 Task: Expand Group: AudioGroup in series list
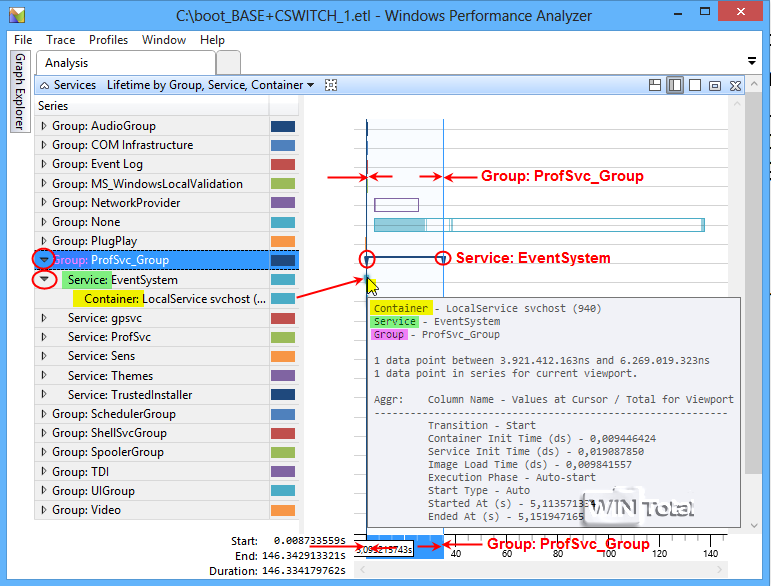pyautogui.click(x=43, y=127)
